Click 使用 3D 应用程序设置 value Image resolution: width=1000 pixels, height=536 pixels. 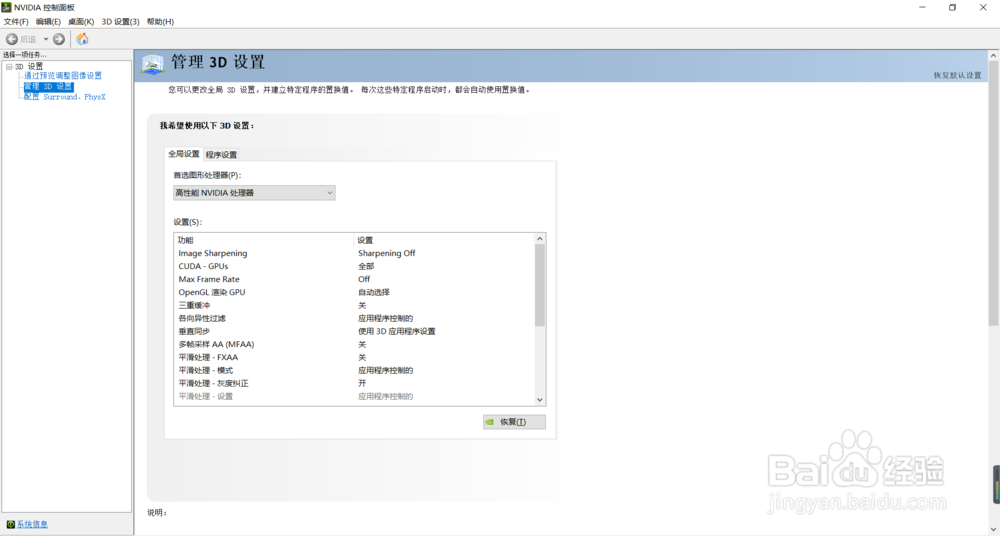pyautogui.click(x=397, y=331)
